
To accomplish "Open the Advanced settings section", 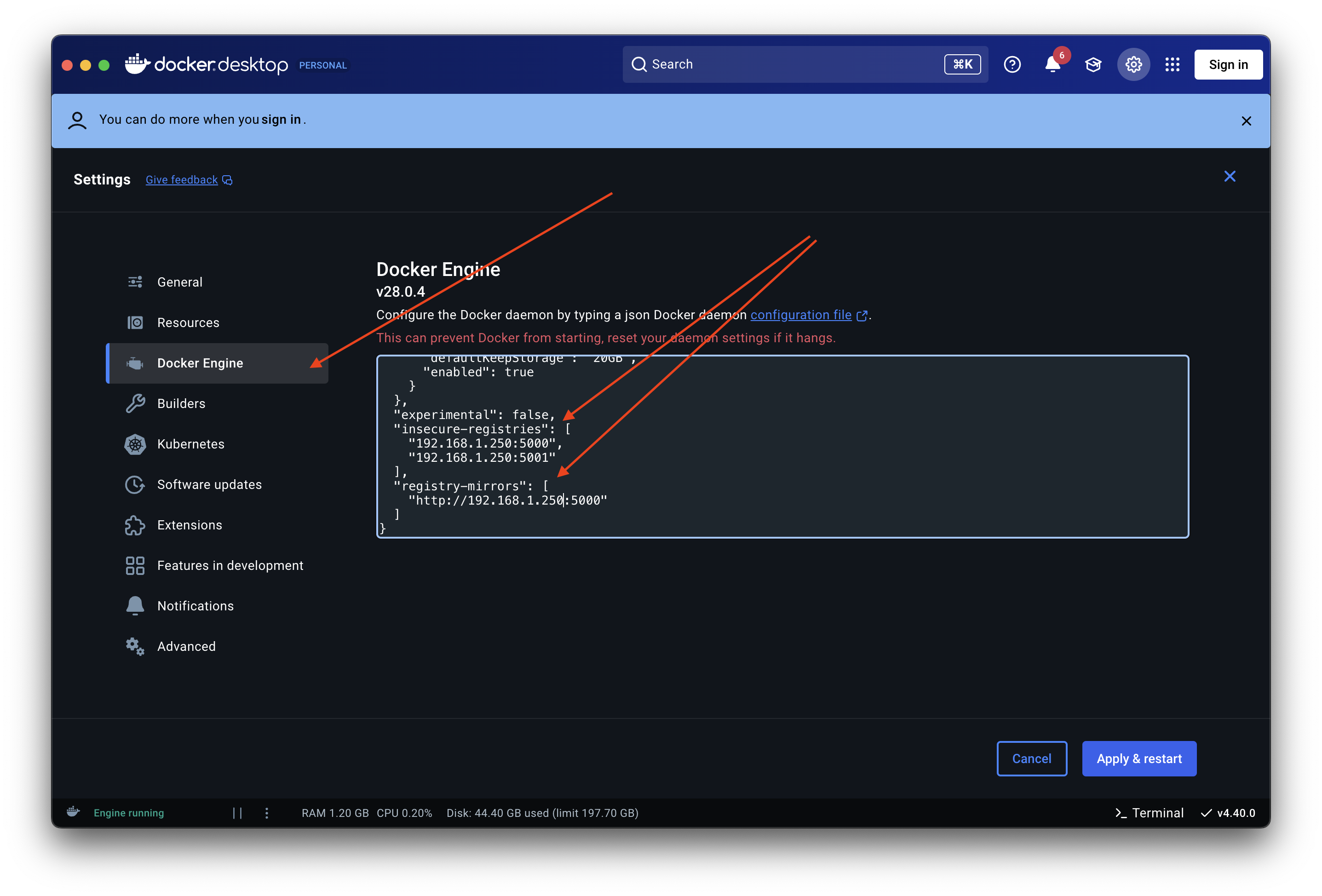I will [x=217, y=646].
